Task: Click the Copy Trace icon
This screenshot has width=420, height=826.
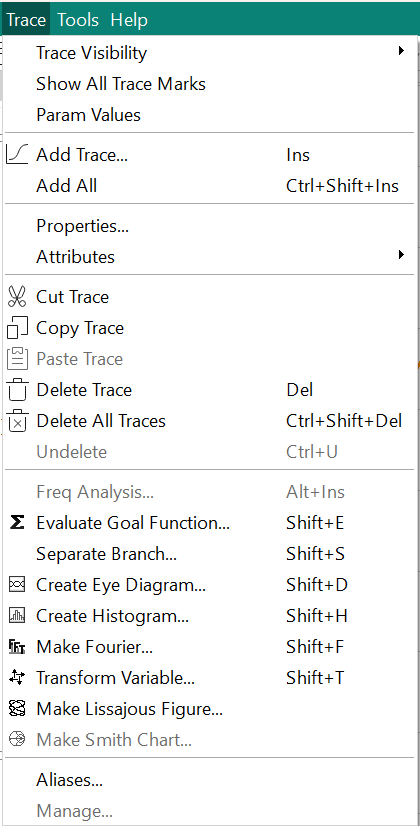Action: tap(17, 328)
